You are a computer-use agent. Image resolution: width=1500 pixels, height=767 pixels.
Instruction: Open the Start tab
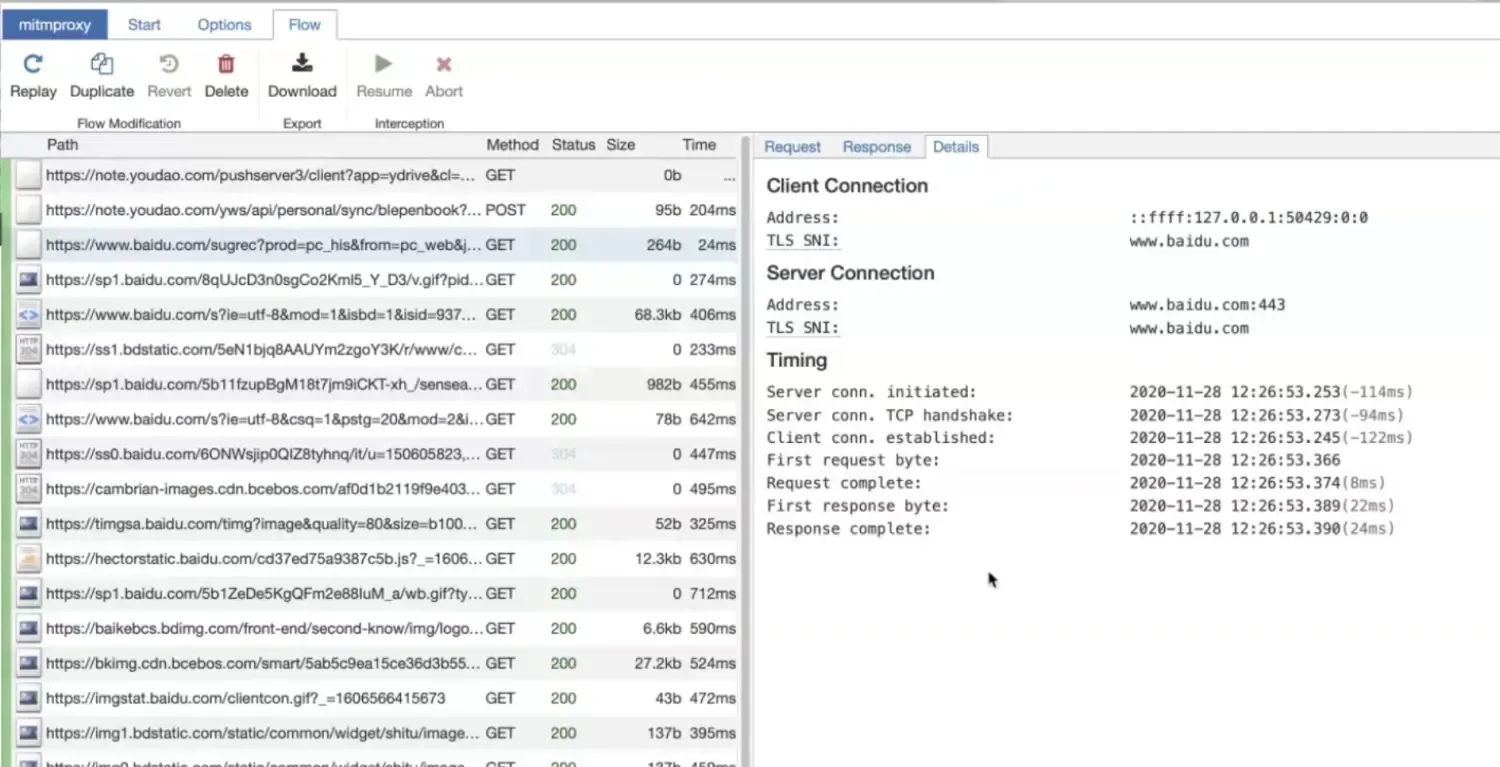click(144, 25)
